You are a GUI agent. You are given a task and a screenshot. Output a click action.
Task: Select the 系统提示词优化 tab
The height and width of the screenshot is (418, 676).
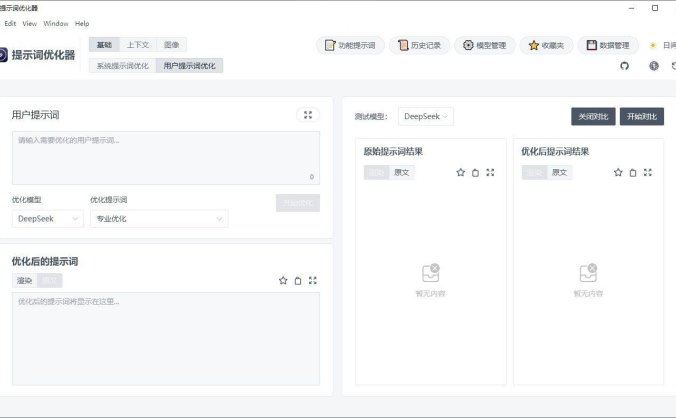click(122, 66)
